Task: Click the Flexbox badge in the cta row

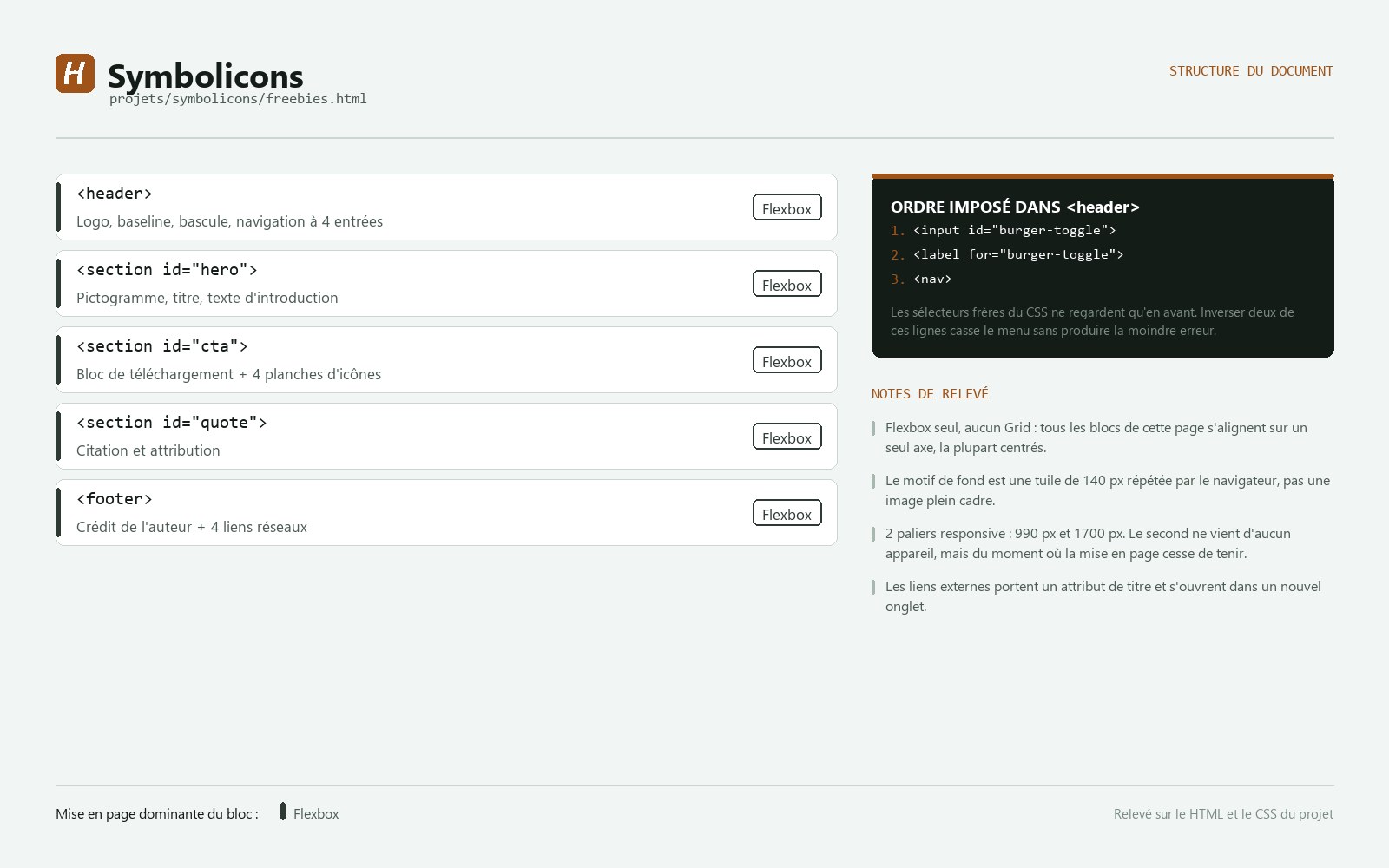Action: pos(787,361)
